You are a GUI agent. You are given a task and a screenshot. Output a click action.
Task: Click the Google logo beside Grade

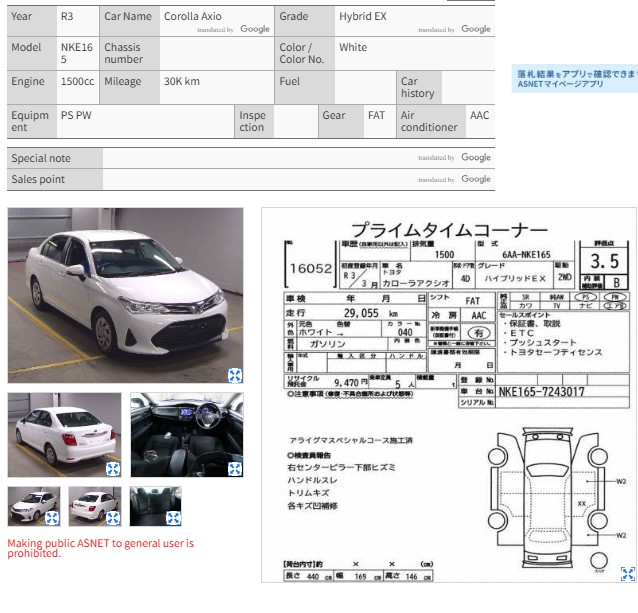point(476,29)
